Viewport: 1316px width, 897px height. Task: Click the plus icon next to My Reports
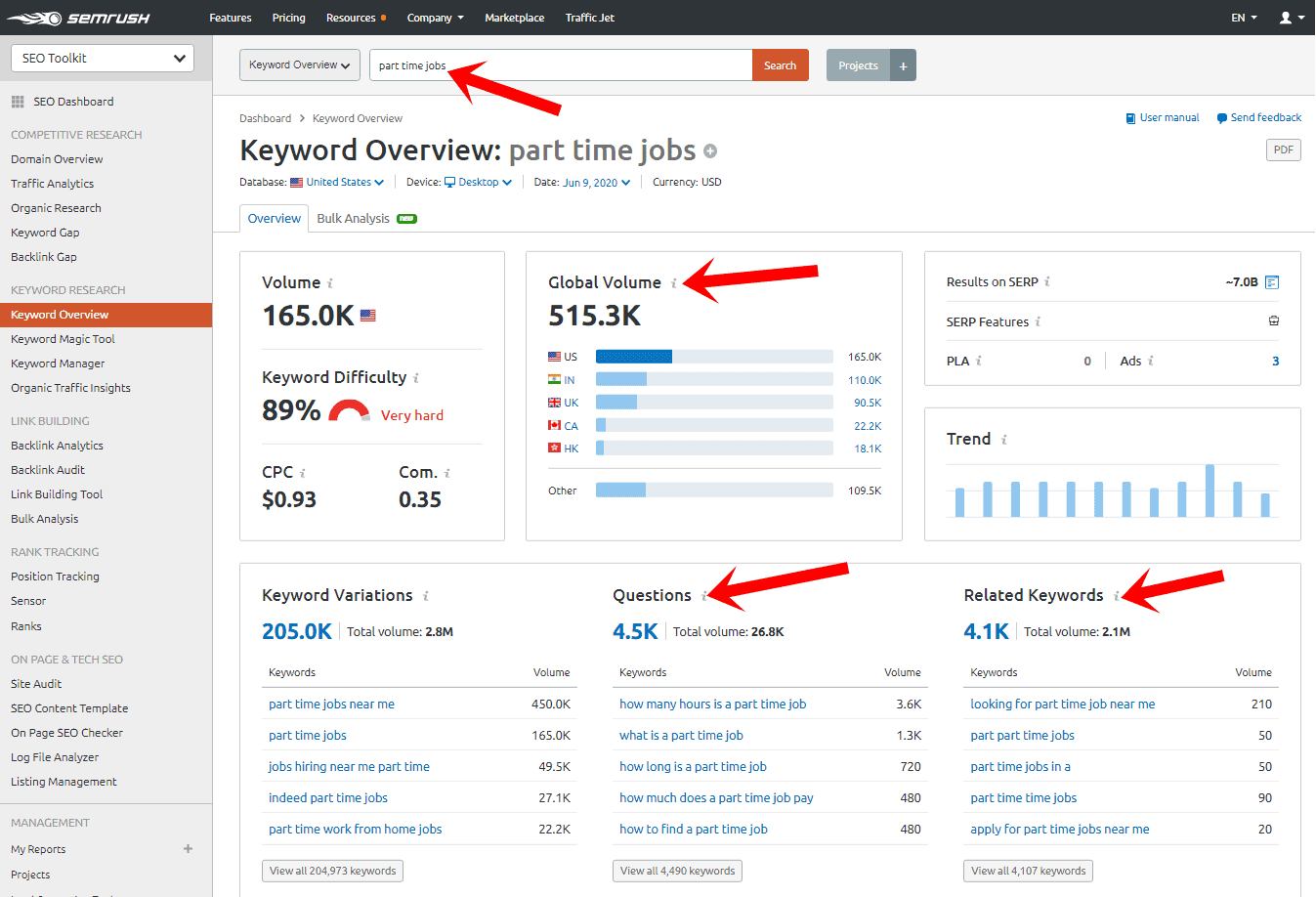[x=188, y=849]
